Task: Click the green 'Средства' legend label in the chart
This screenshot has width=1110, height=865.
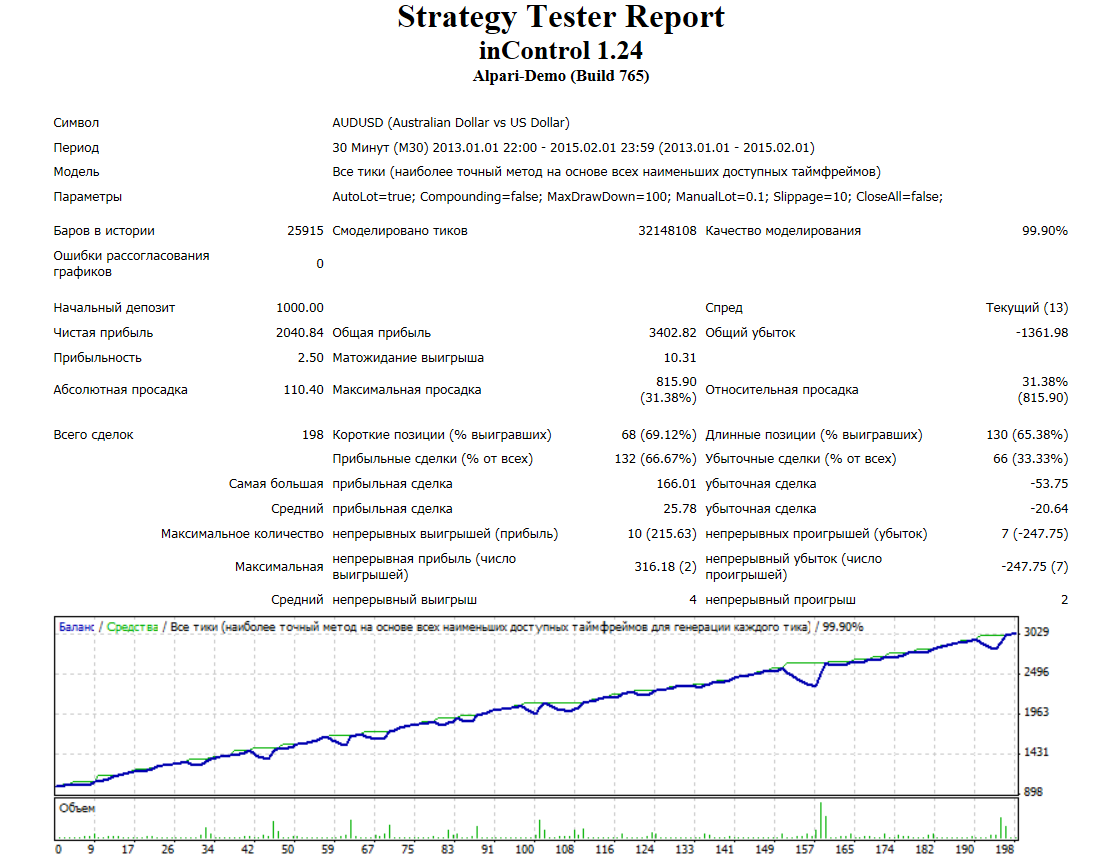Action: (x=132, y=627)
